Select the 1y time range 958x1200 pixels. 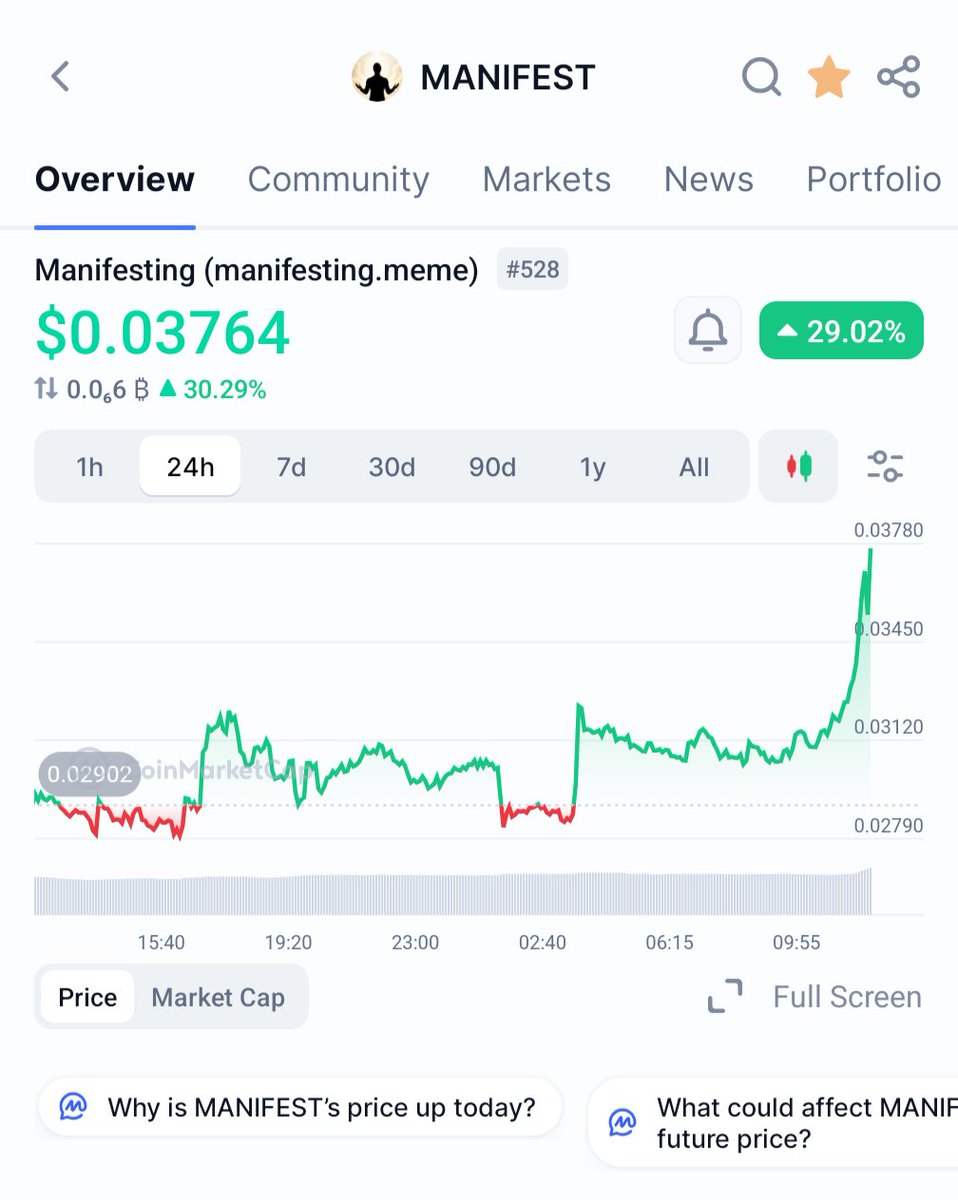593,467
